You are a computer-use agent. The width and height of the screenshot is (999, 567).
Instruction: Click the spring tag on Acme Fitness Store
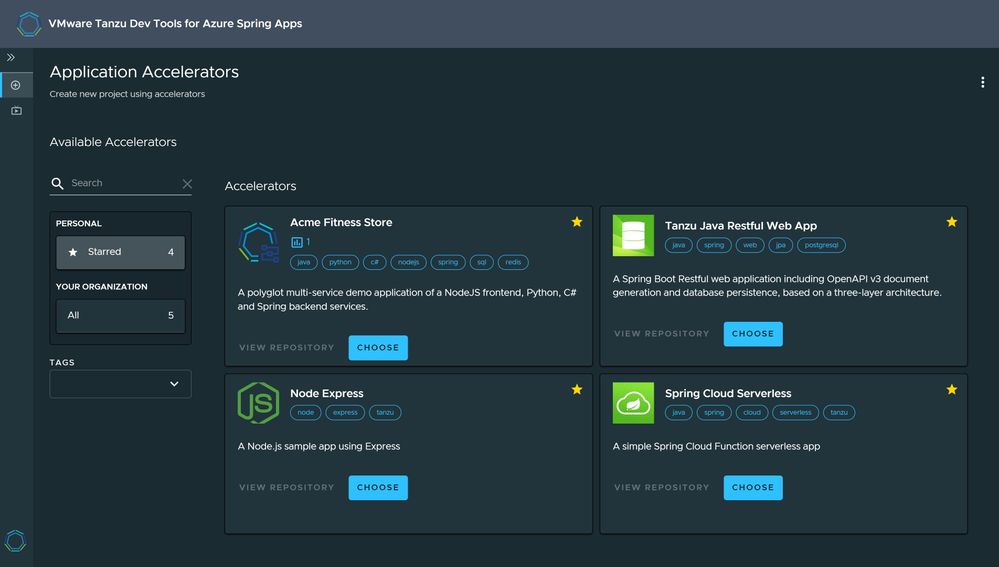[448, 262]
